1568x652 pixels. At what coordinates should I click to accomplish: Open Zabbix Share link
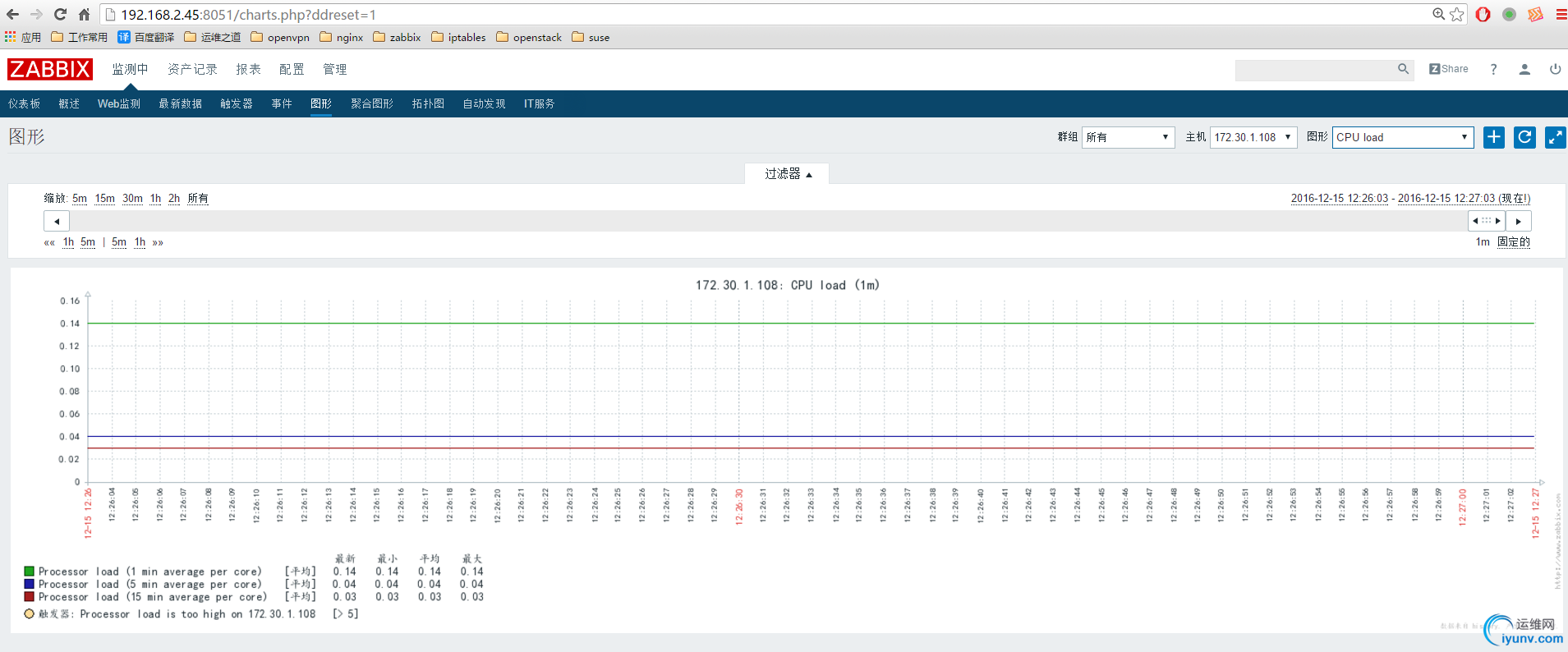pos(1449,69)
